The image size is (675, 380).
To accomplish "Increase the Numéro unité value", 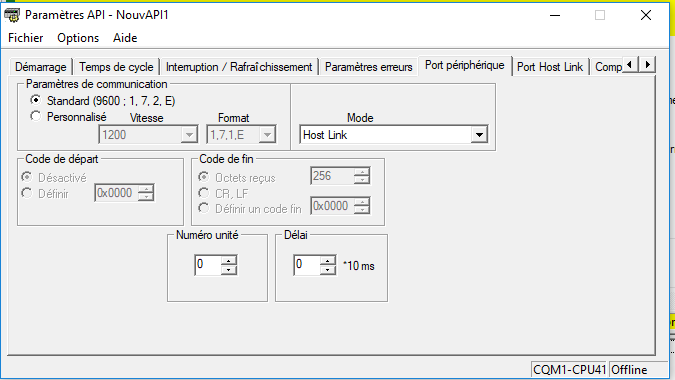I will (229, 261).
